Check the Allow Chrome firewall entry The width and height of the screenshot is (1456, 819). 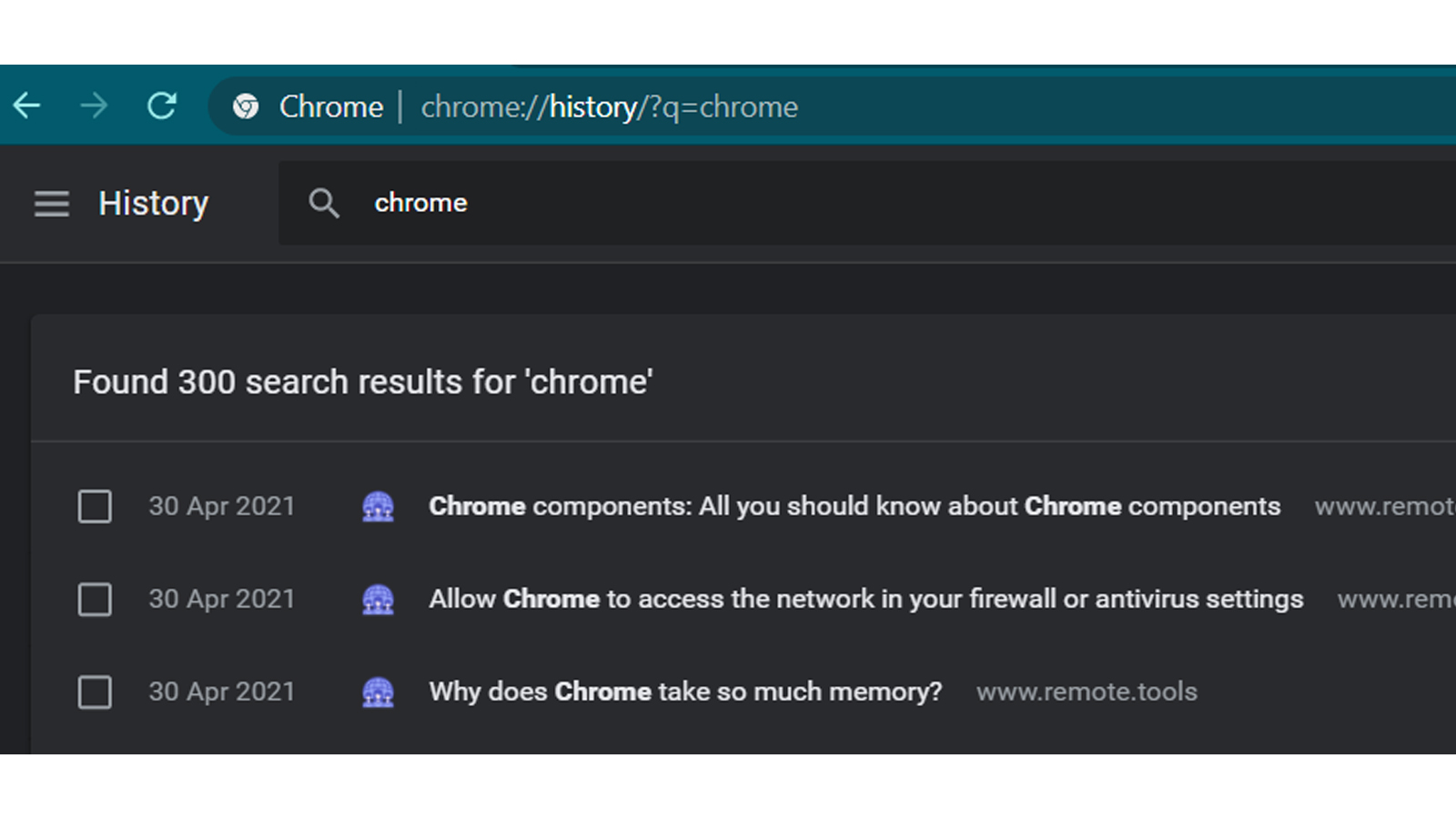[x=95, y=599]
